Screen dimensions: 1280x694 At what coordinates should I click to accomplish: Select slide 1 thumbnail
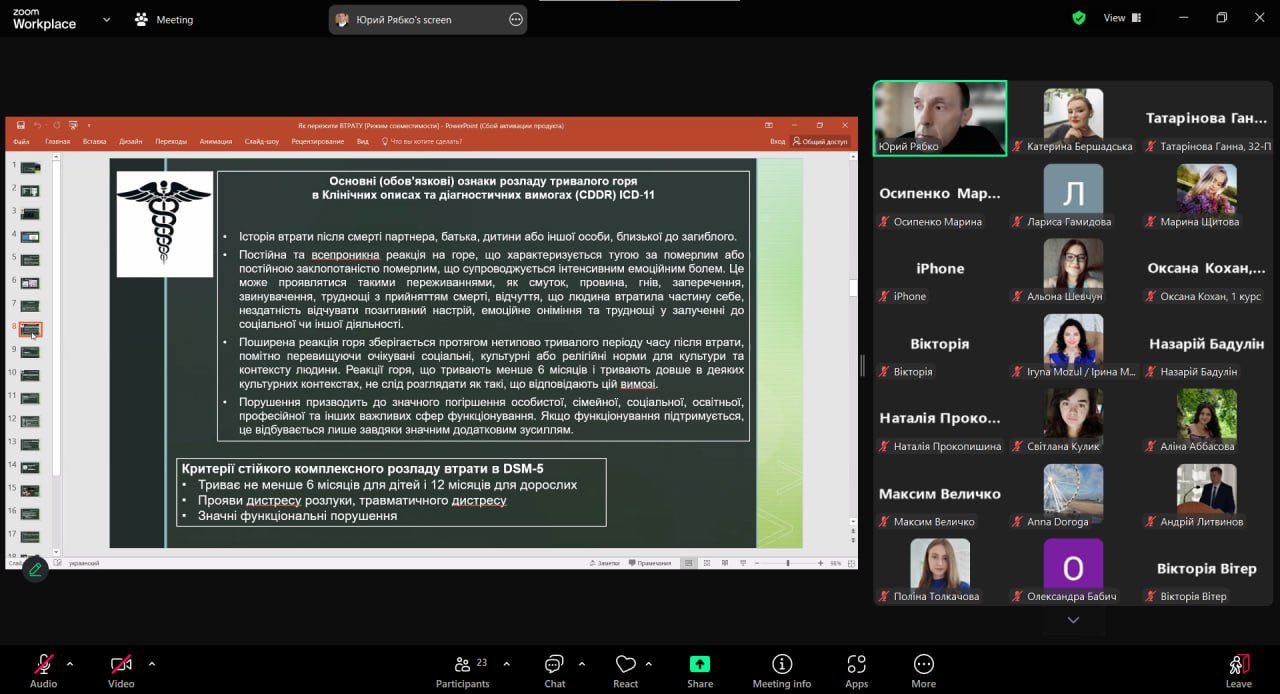coord(30,167)
